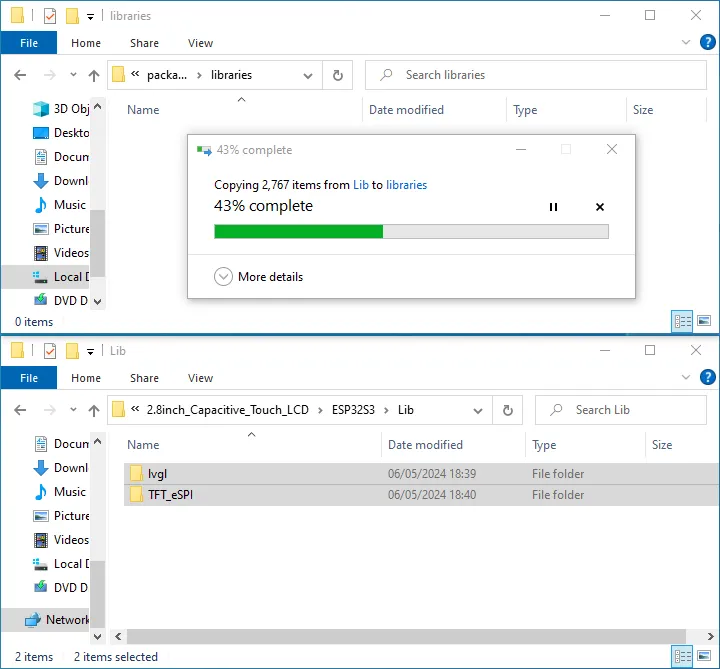The width and height of the screenshot is (720, 669).
Task: Open recent locations dropdown in libraries window
Action: (x=73, y=74)
